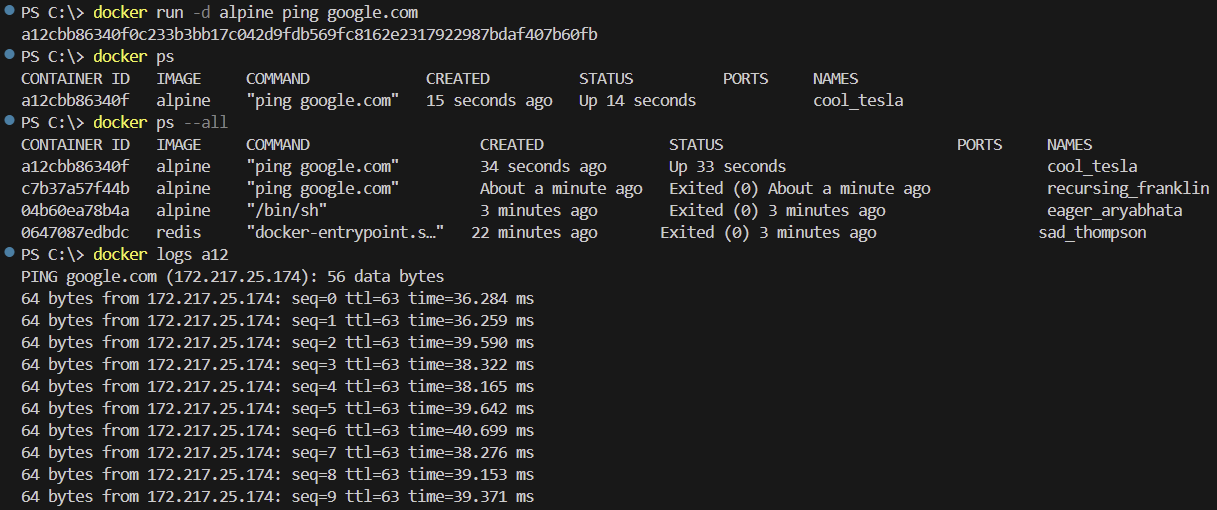Screen dimensions: 1217x510
Task: Click the seq=0 ping log line
Action: (x=278, y=299)
